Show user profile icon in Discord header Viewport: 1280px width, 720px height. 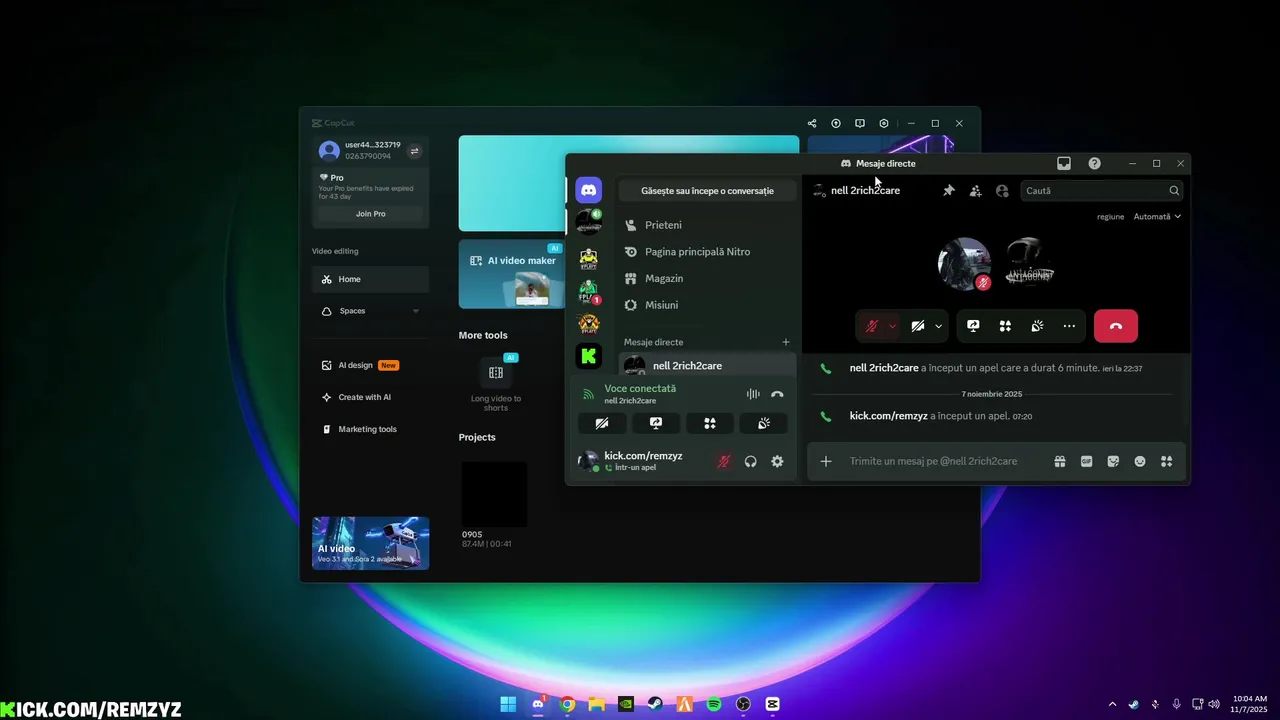coord(1002,190)
